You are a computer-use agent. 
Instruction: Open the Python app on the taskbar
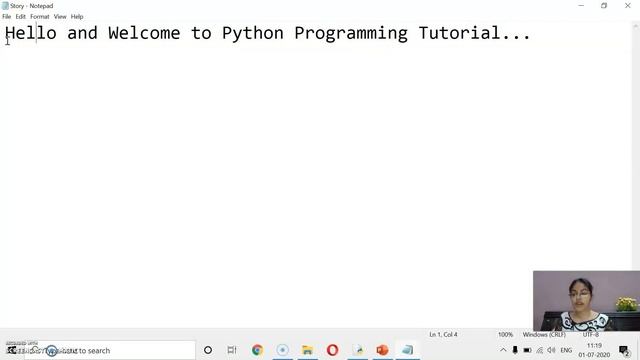(358, 350)
